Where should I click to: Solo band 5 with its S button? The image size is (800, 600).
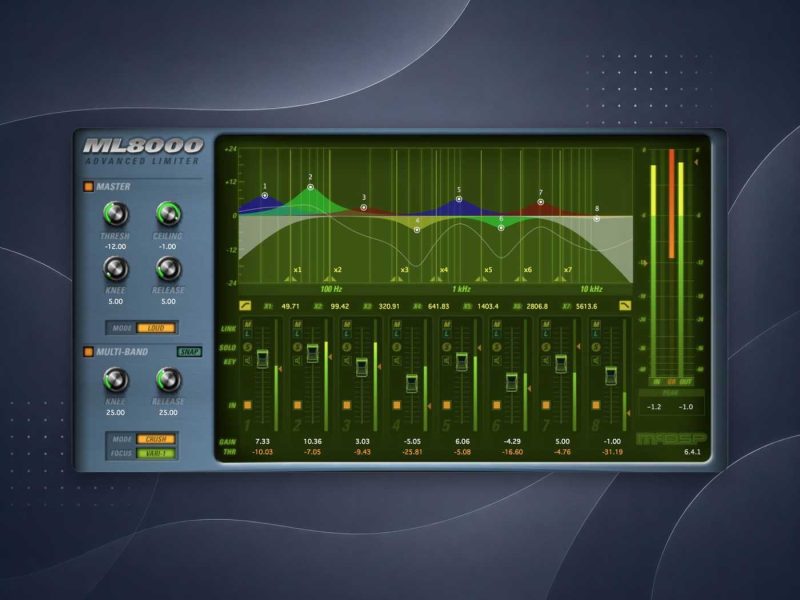[446, 347]
